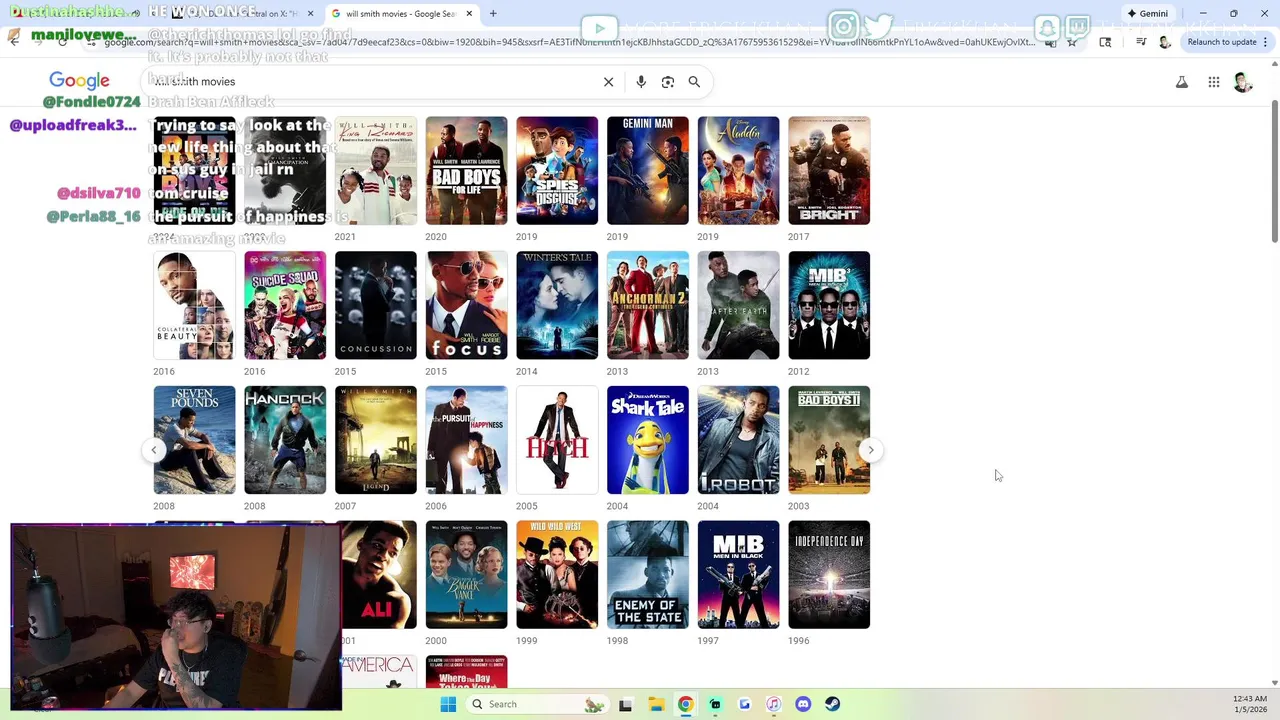Select the Hitch movie poster

557,440
